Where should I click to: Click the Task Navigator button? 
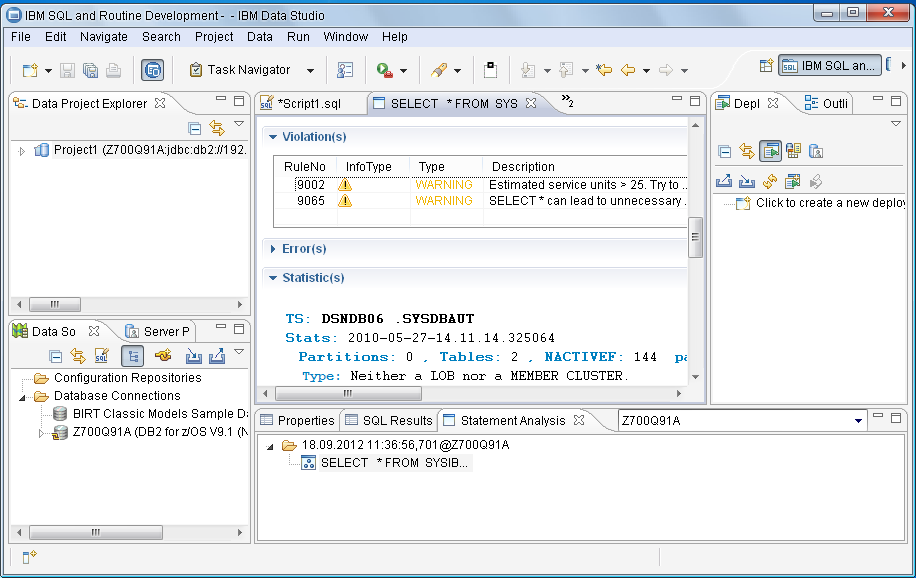point(239,70)
